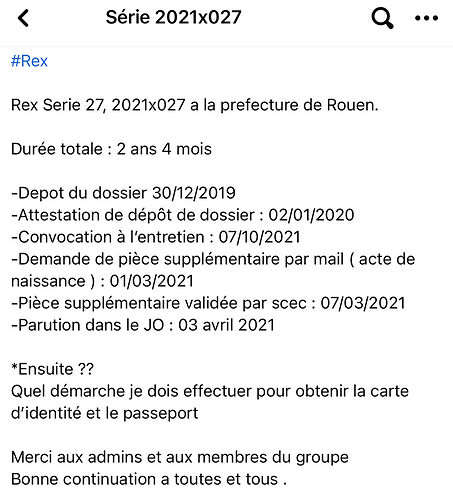The height and width of the screenshot is (500, 453).
Task: Click the Attestation de dépôt de dossier line
Action: click(x=183, y=215)
